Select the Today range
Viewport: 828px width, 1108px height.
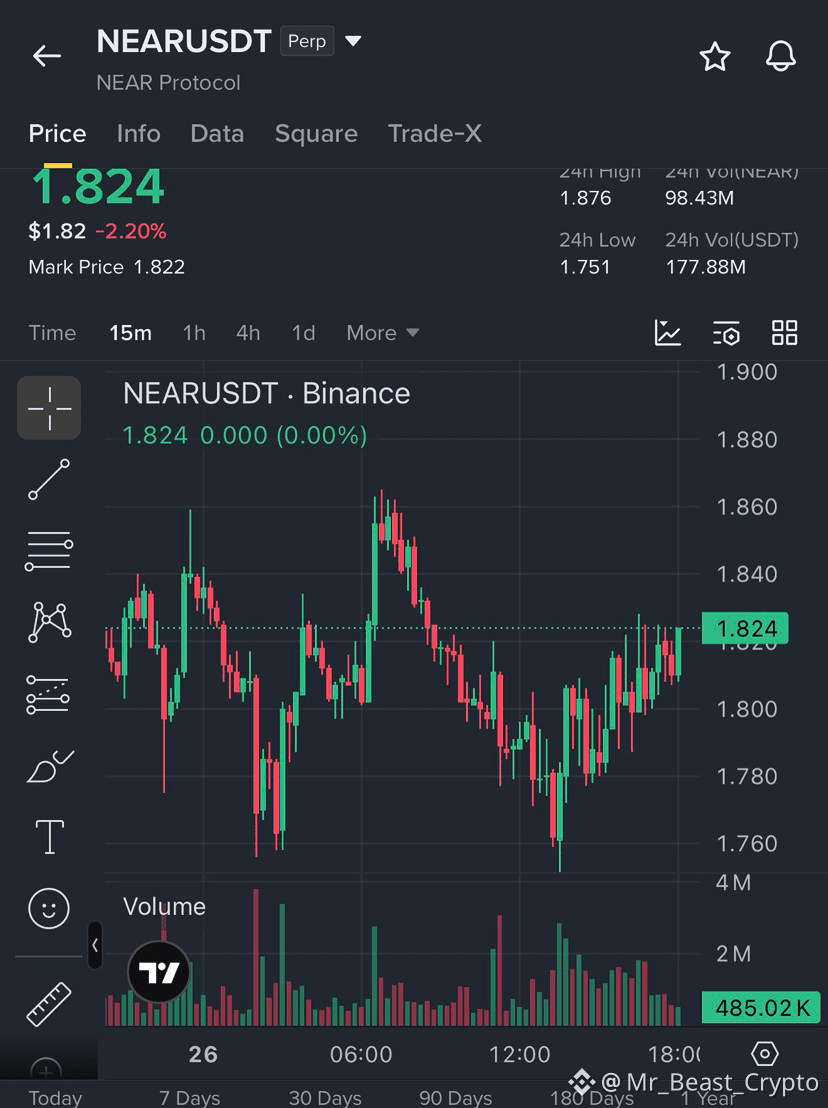55,1097
